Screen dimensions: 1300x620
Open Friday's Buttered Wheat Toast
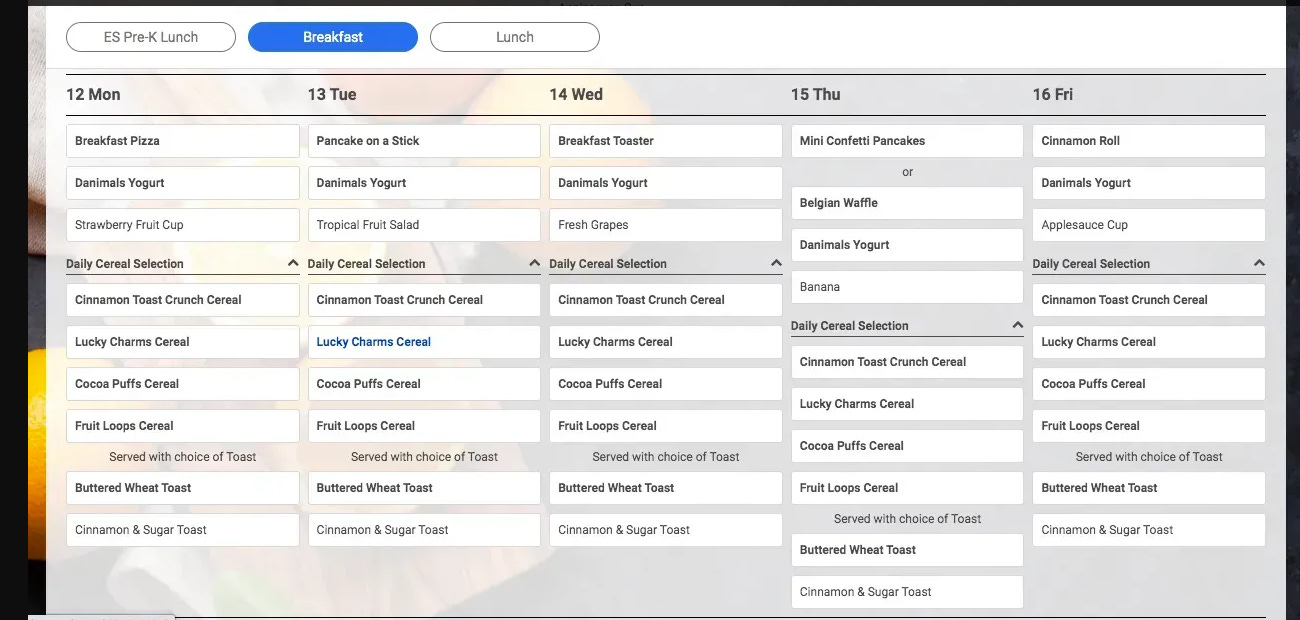pos(1149,488)
